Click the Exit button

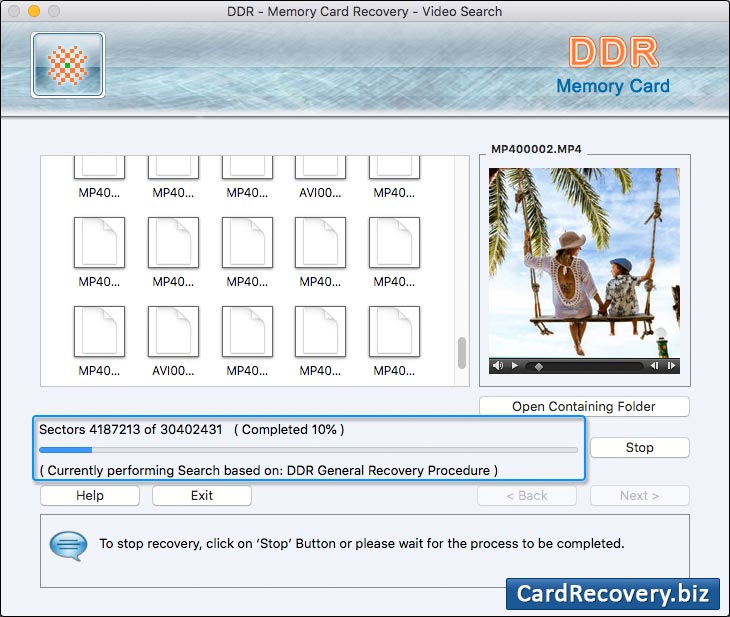pos(202,495)
